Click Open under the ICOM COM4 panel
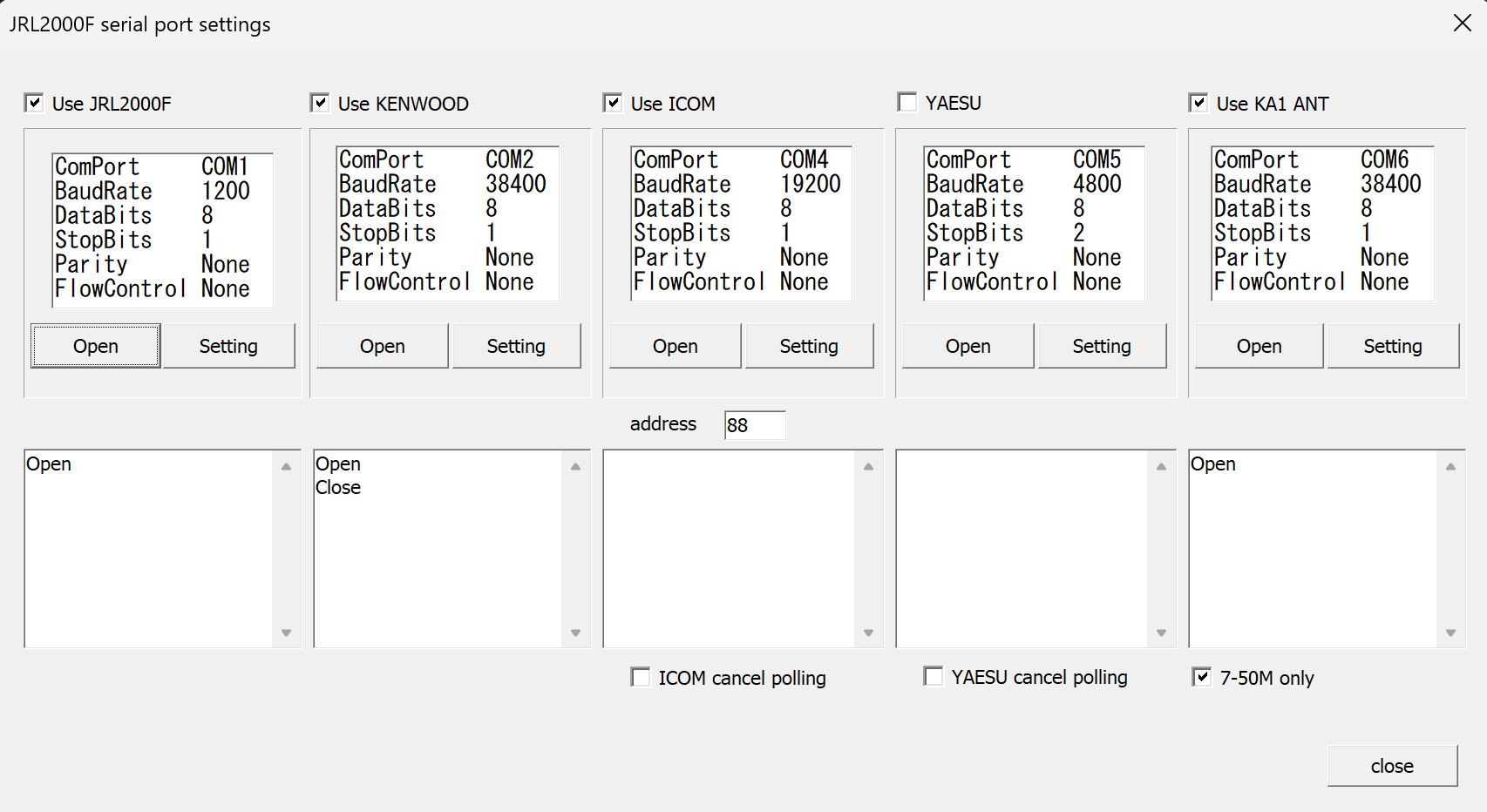 [x=676, y=346]
